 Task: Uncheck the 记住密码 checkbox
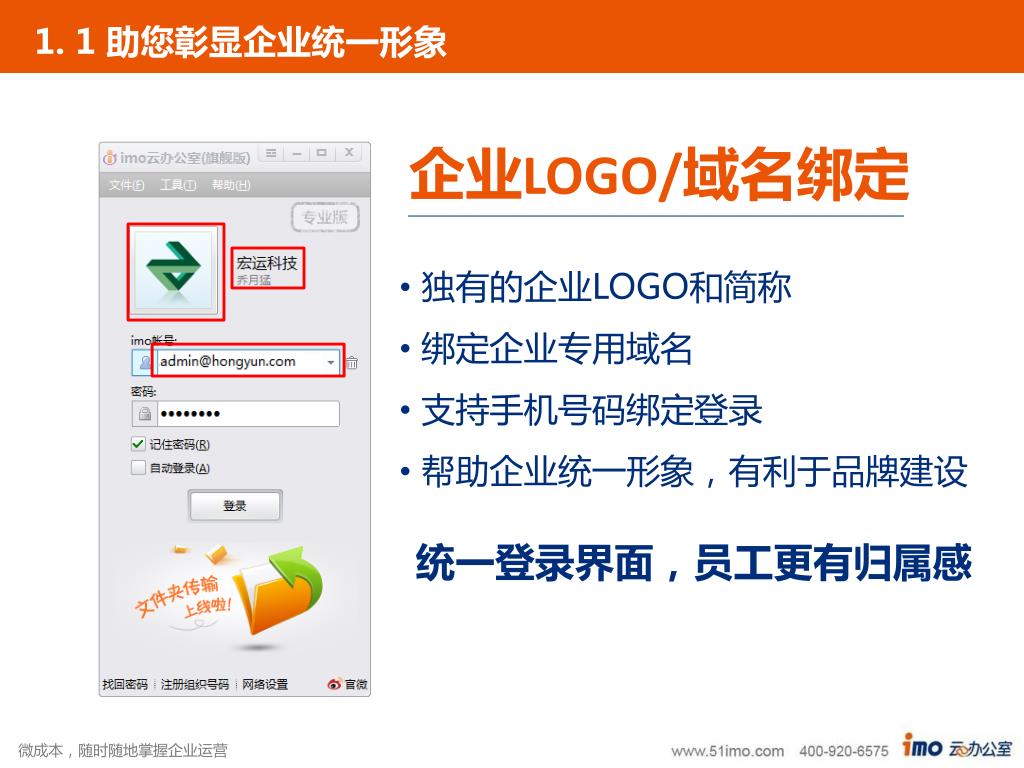[x=138, y=444]
